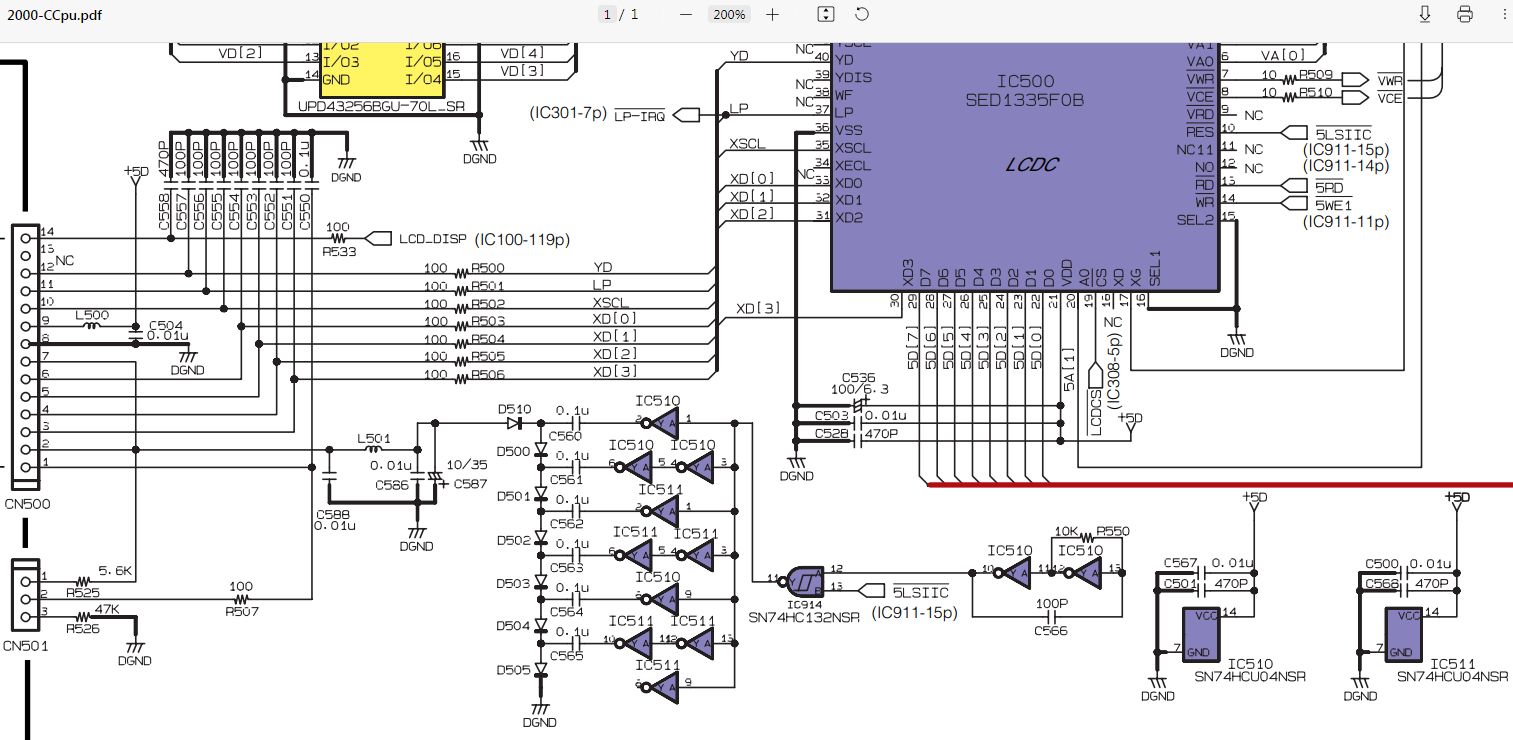This screenshot has height=740, width=1513.
Task: Click resistor label R500
Action: point(487,268)
